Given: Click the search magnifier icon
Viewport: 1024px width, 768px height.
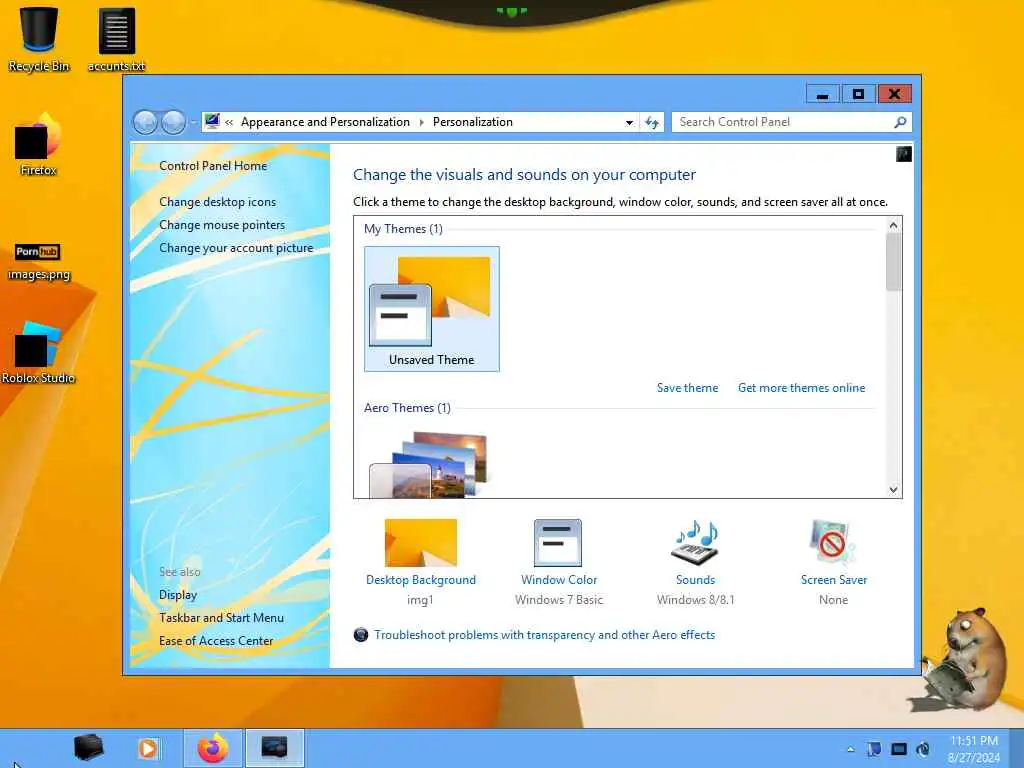Looking at the screenshot, I should pos(900,122).
